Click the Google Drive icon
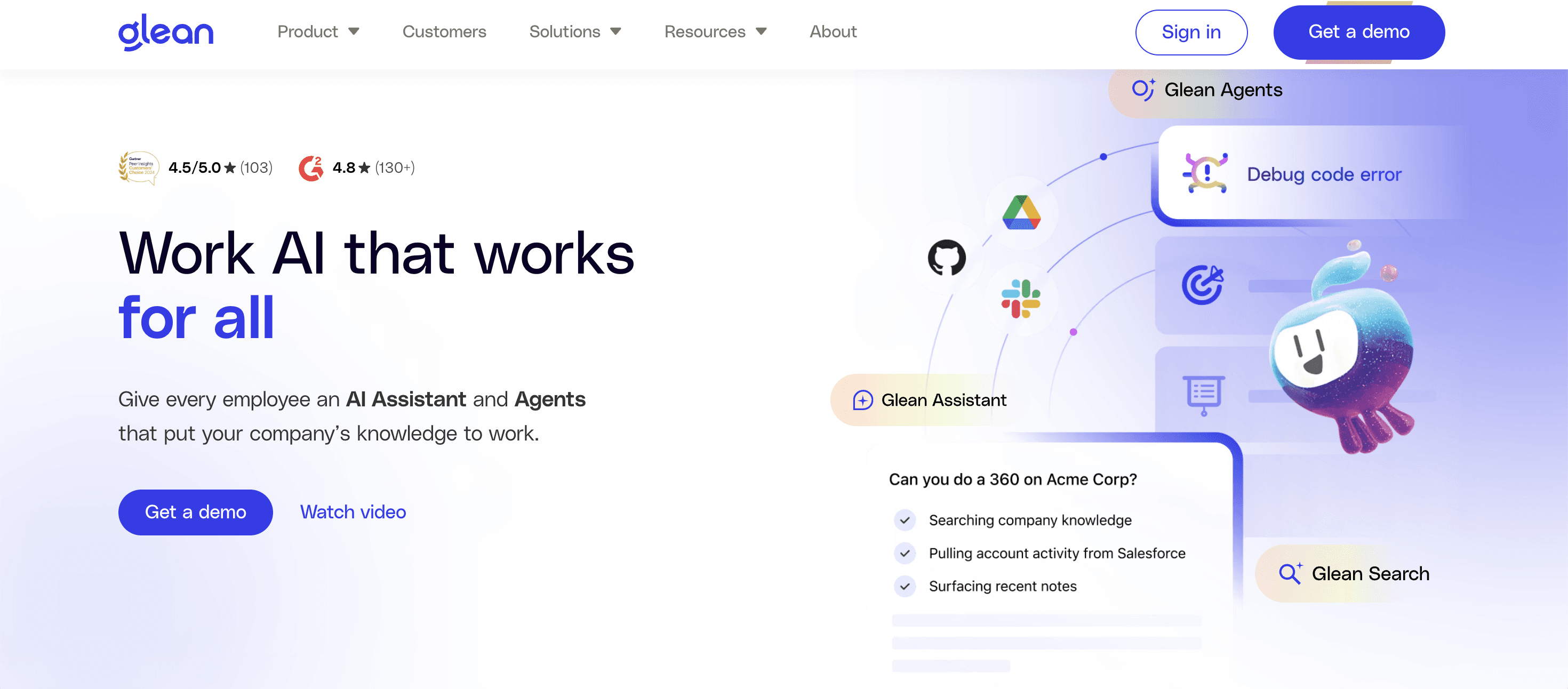Viewport: 1568px width, 689px height. 1021,212
